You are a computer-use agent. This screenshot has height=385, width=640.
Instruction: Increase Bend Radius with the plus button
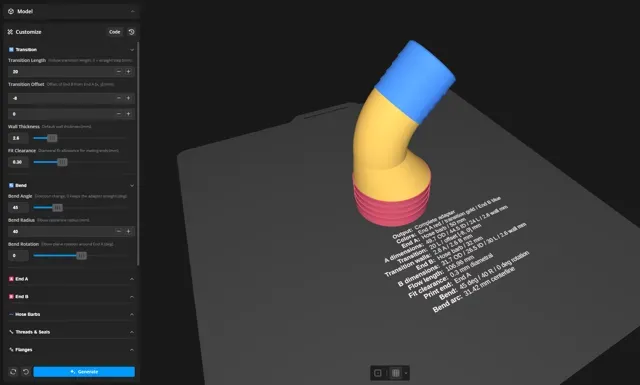click(x=128, y=231)
